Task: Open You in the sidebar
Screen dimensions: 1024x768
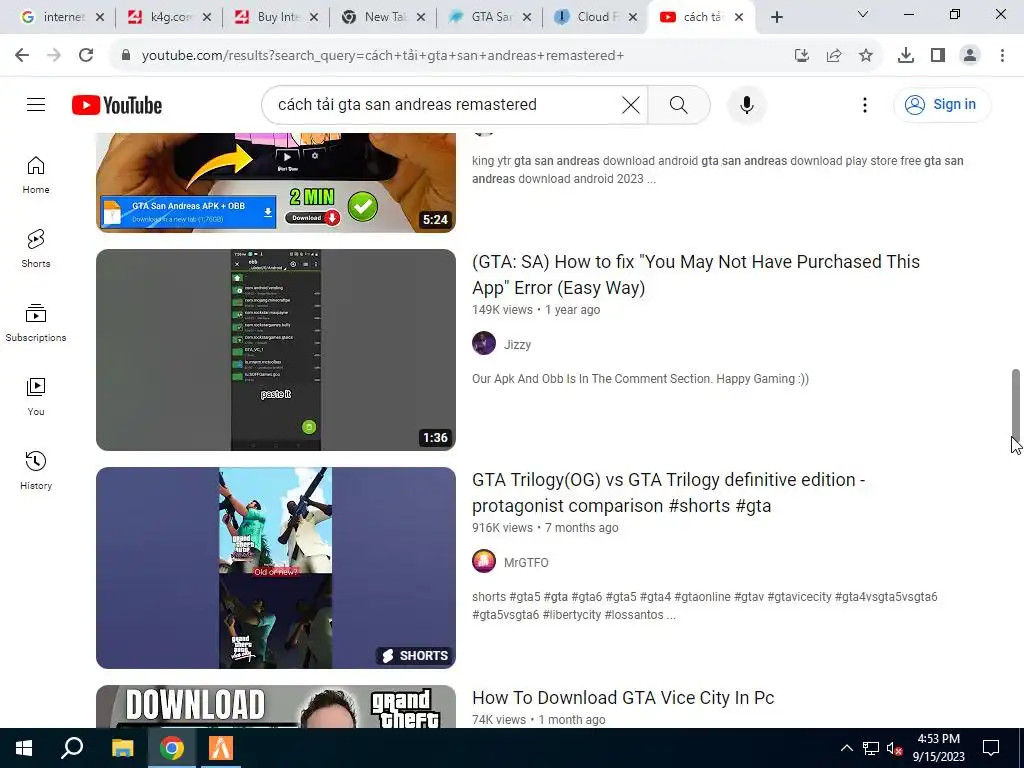Action: pos(36,396)
